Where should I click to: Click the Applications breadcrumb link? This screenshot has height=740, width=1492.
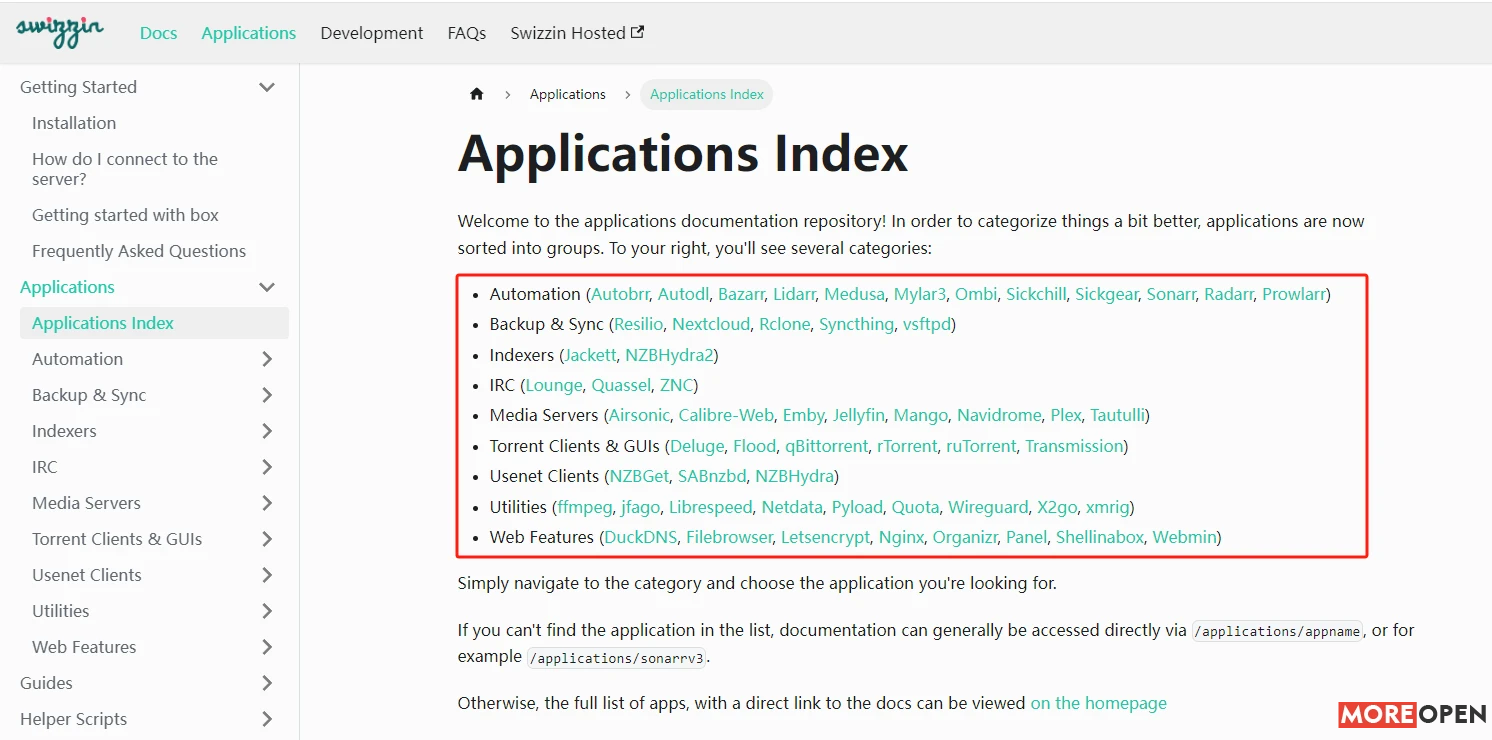pos(568,94)
